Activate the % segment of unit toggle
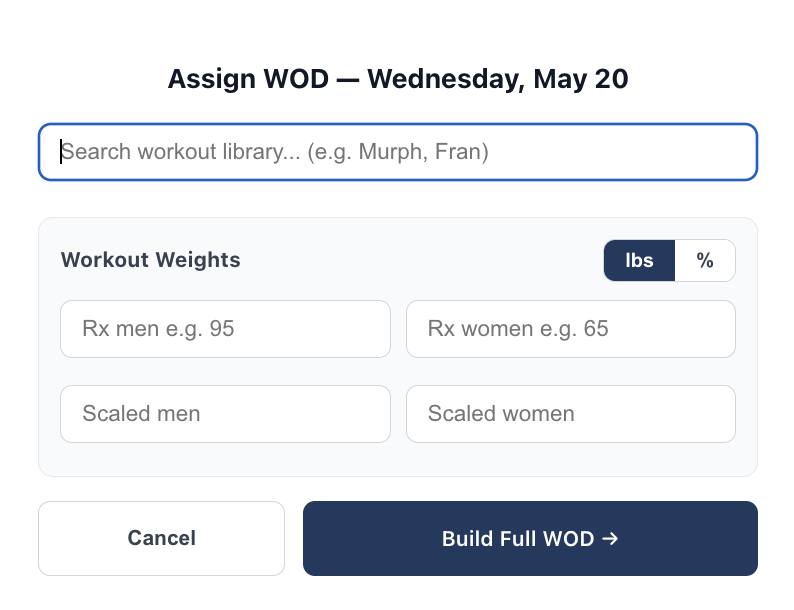This screenshot has width=794, height=610. (x=705, y=260)
